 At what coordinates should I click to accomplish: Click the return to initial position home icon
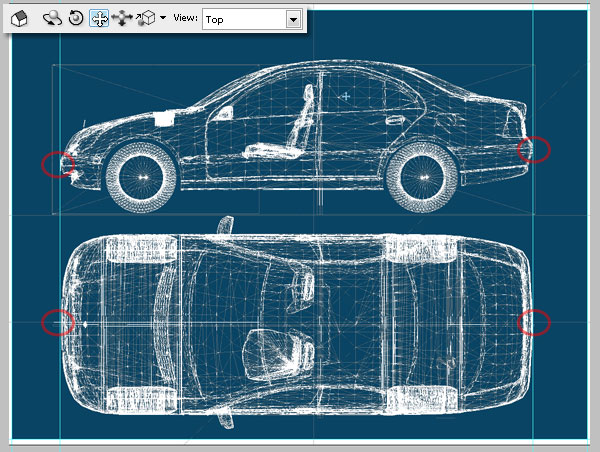[x=19, y=18]
